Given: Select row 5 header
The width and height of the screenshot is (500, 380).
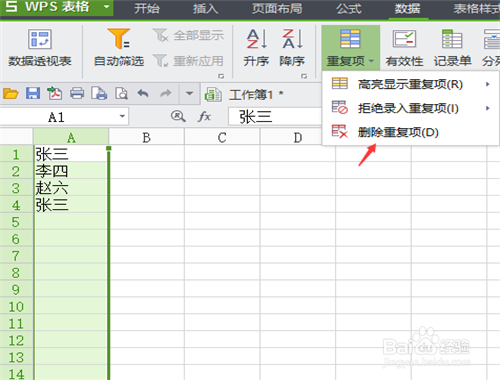Looking at the screenshot, I should coord(16,222).
